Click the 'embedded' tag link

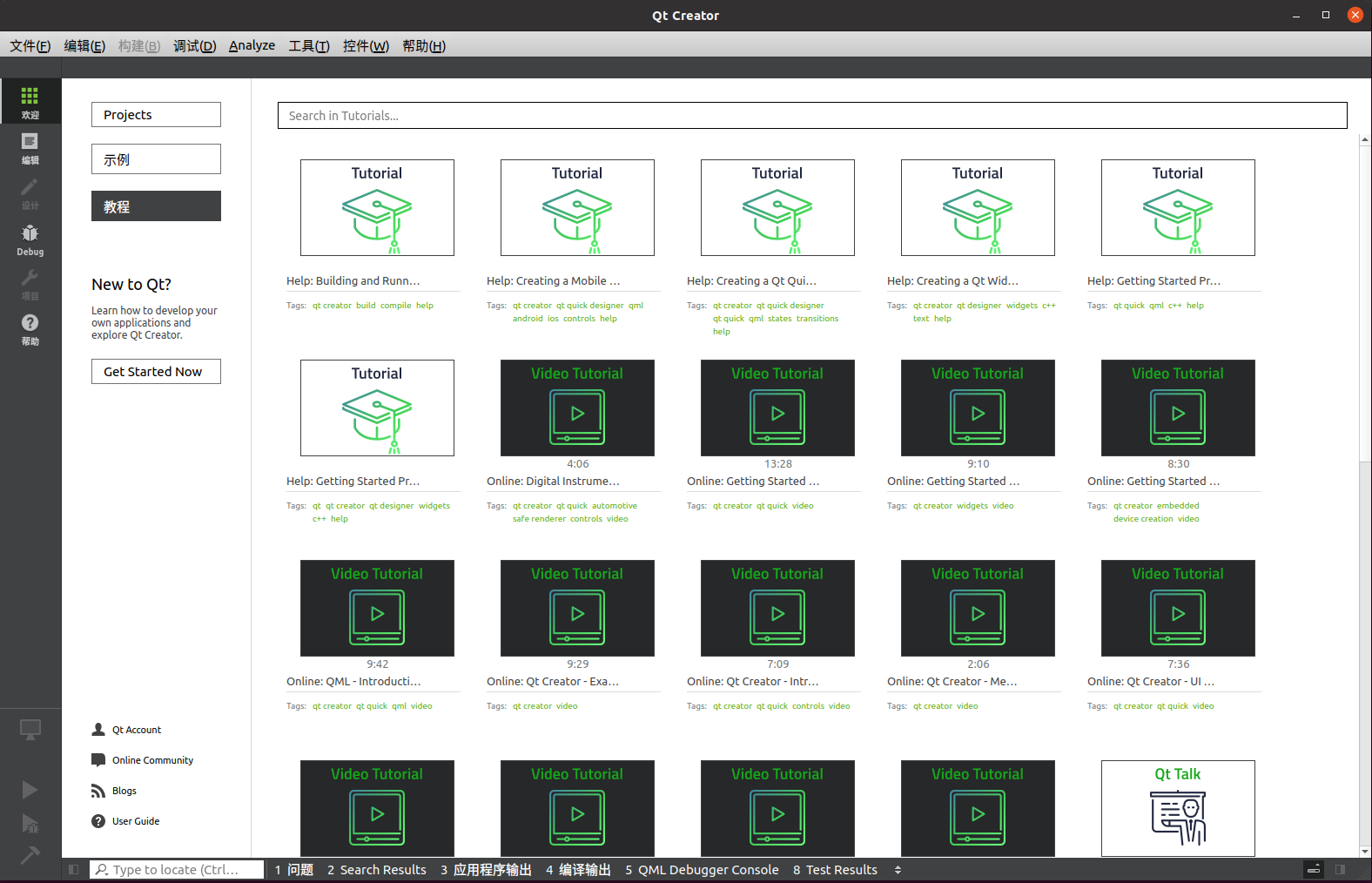coord(1178,506)
